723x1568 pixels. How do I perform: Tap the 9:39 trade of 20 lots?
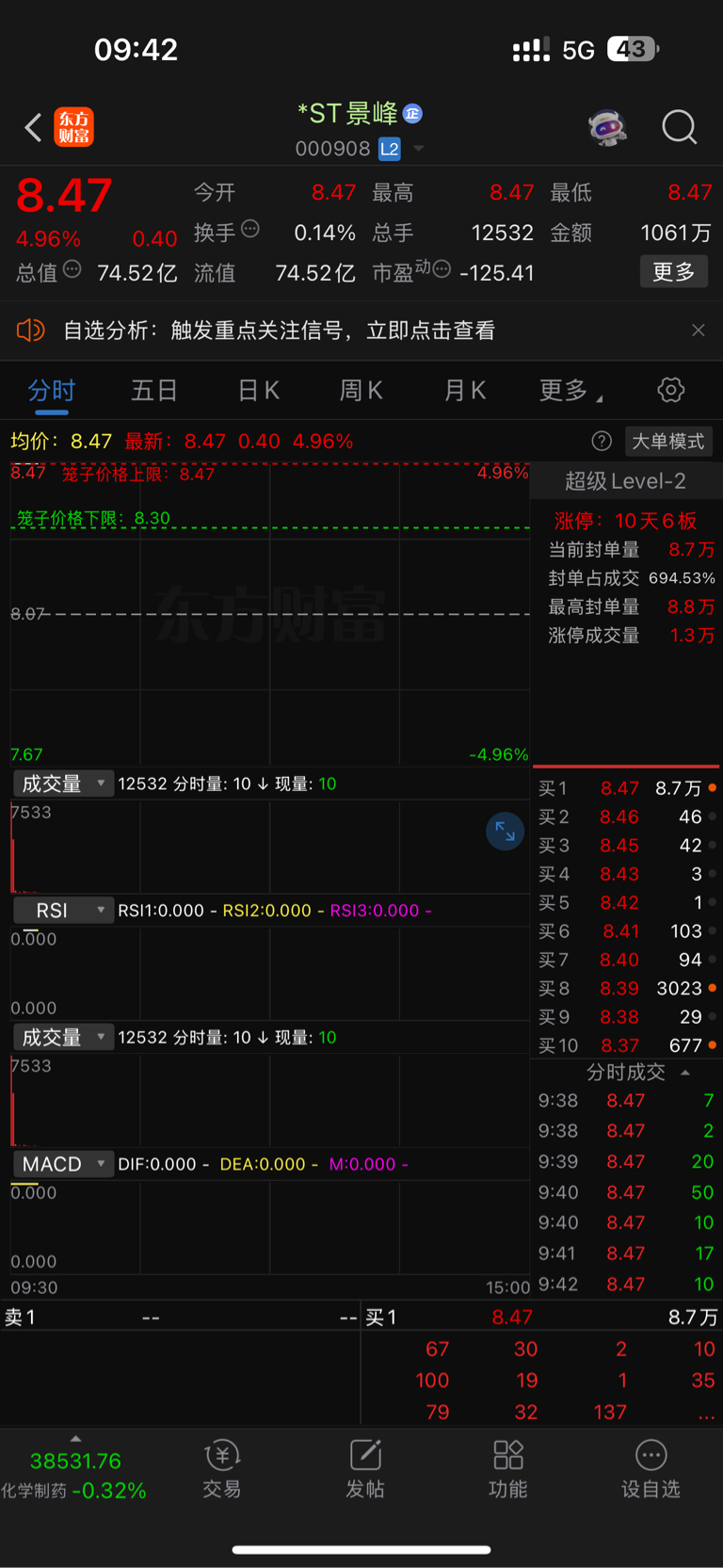(626, 1161)
